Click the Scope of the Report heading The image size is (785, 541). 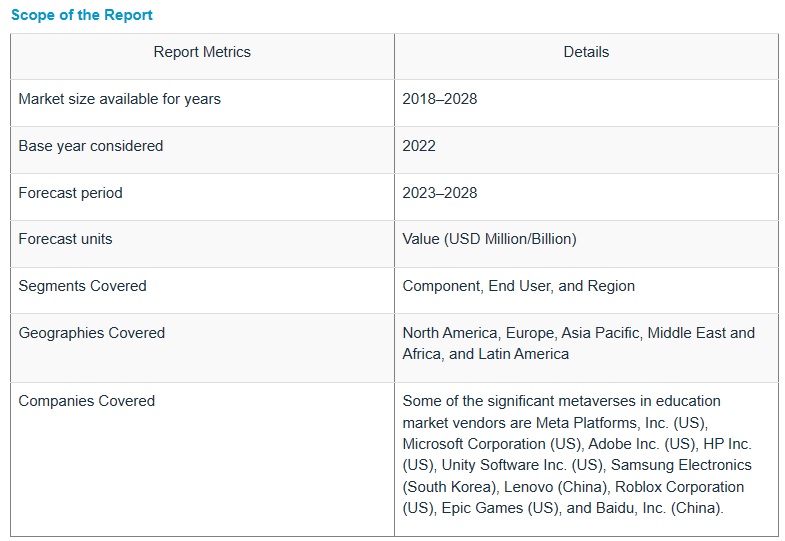pos(82,16)
